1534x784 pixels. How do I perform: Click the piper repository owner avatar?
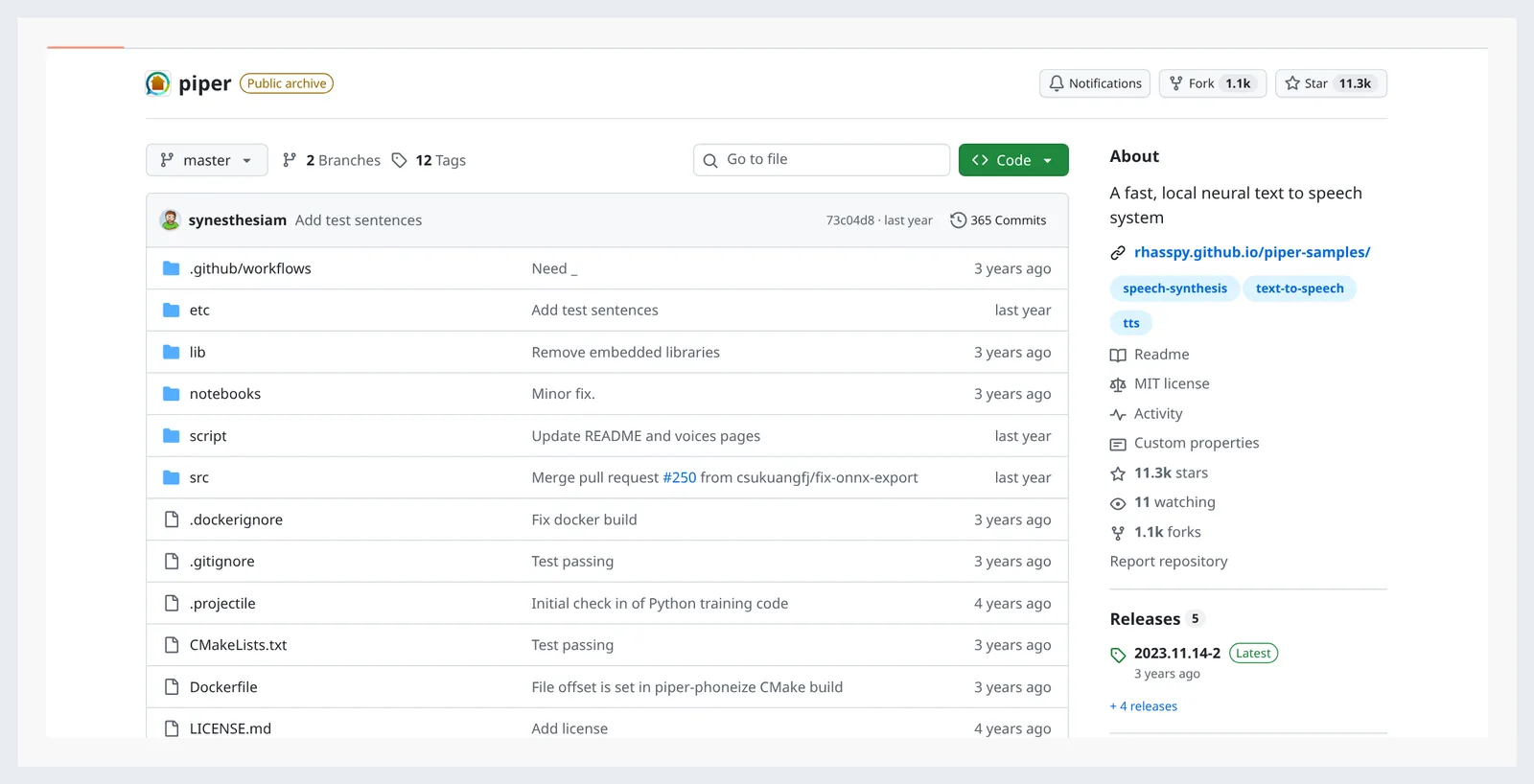point(158,83)
